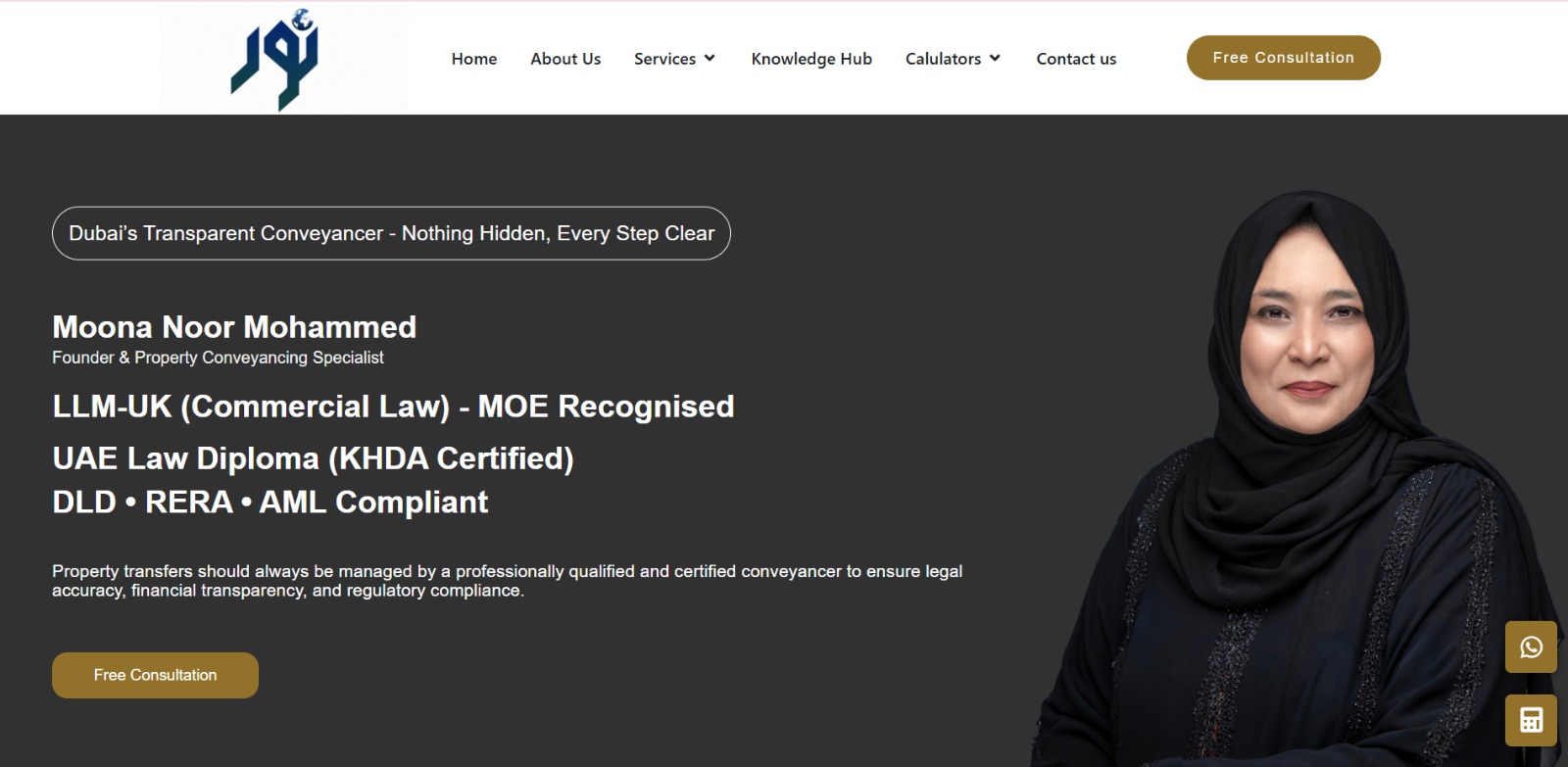Expand the Calulators dropdown chevron
The height and width of the screenshot is (767, 1568).
click(995, 58)
